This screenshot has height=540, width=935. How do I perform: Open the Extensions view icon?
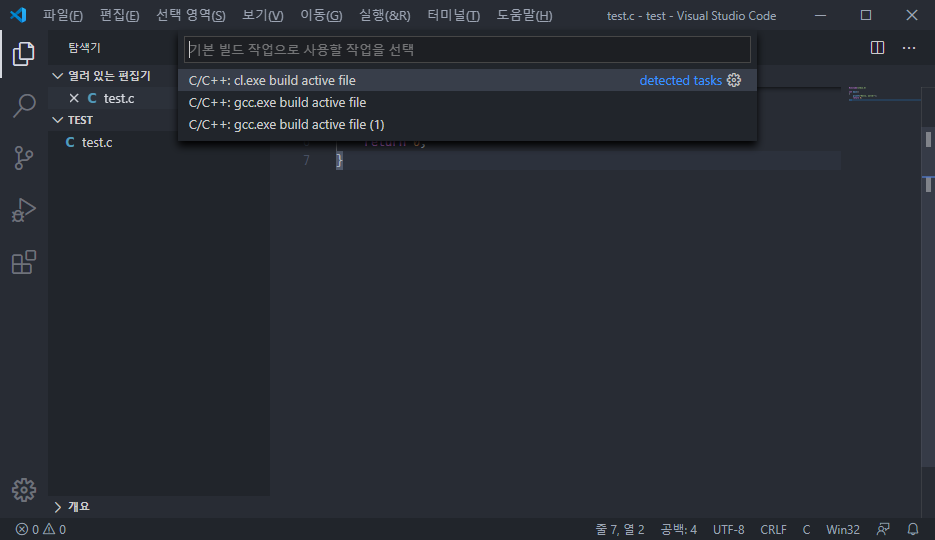coord(23,262)
